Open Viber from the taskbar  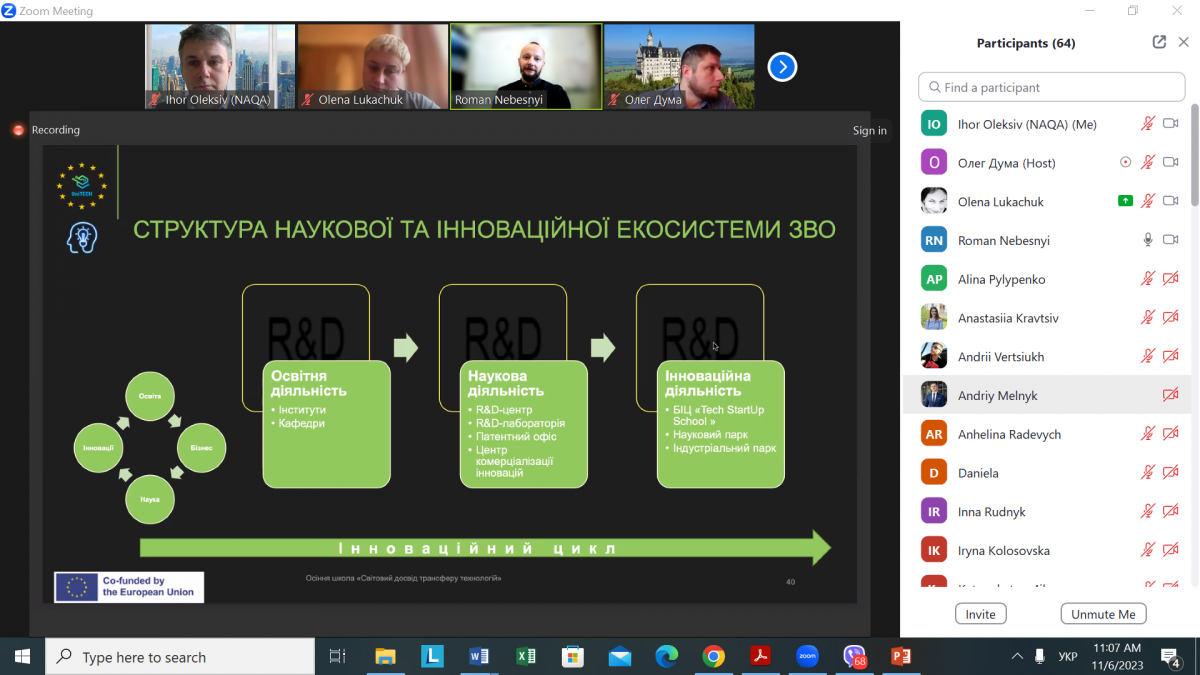854,657
